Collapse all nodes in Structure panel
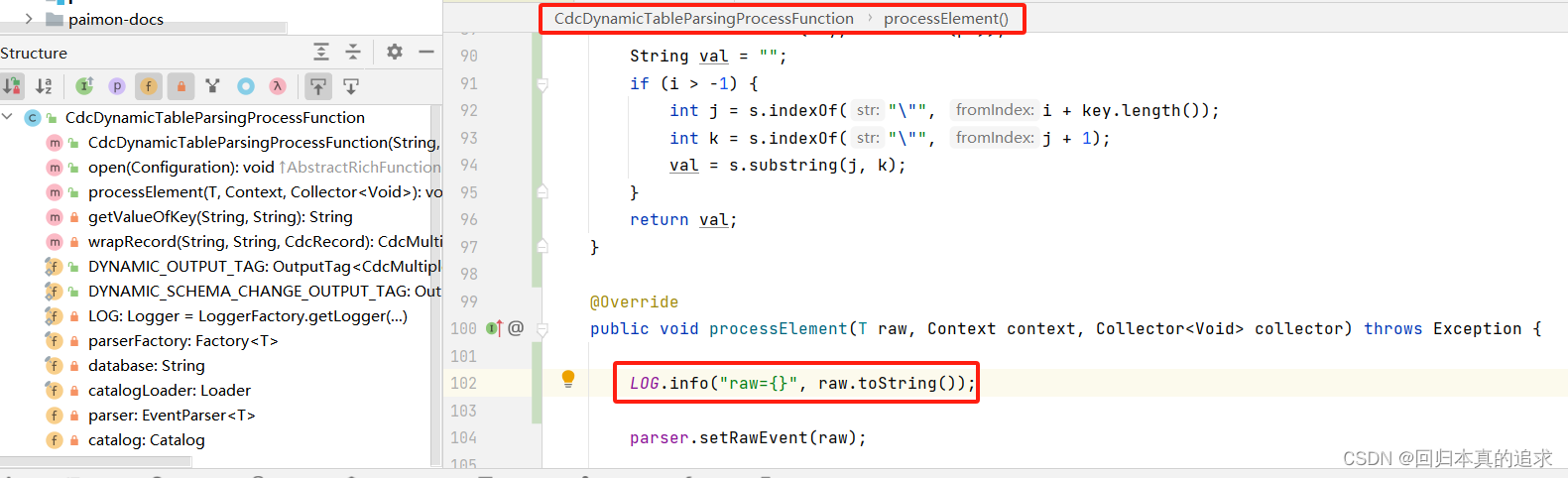Viewport: 1568px width, 478px height. [x=353, y=52]
